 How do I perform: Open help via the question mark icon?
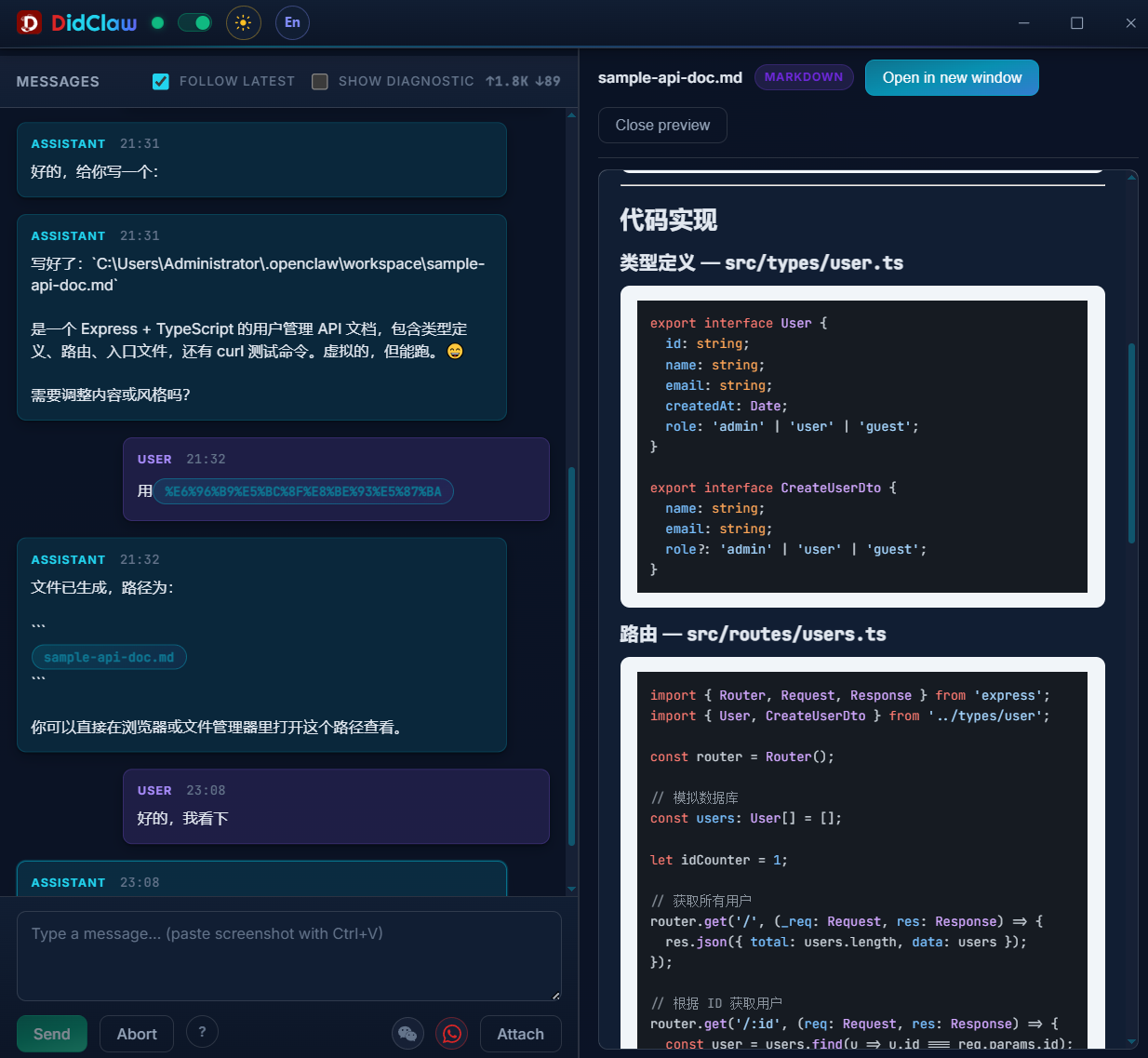click(202, 1032)
